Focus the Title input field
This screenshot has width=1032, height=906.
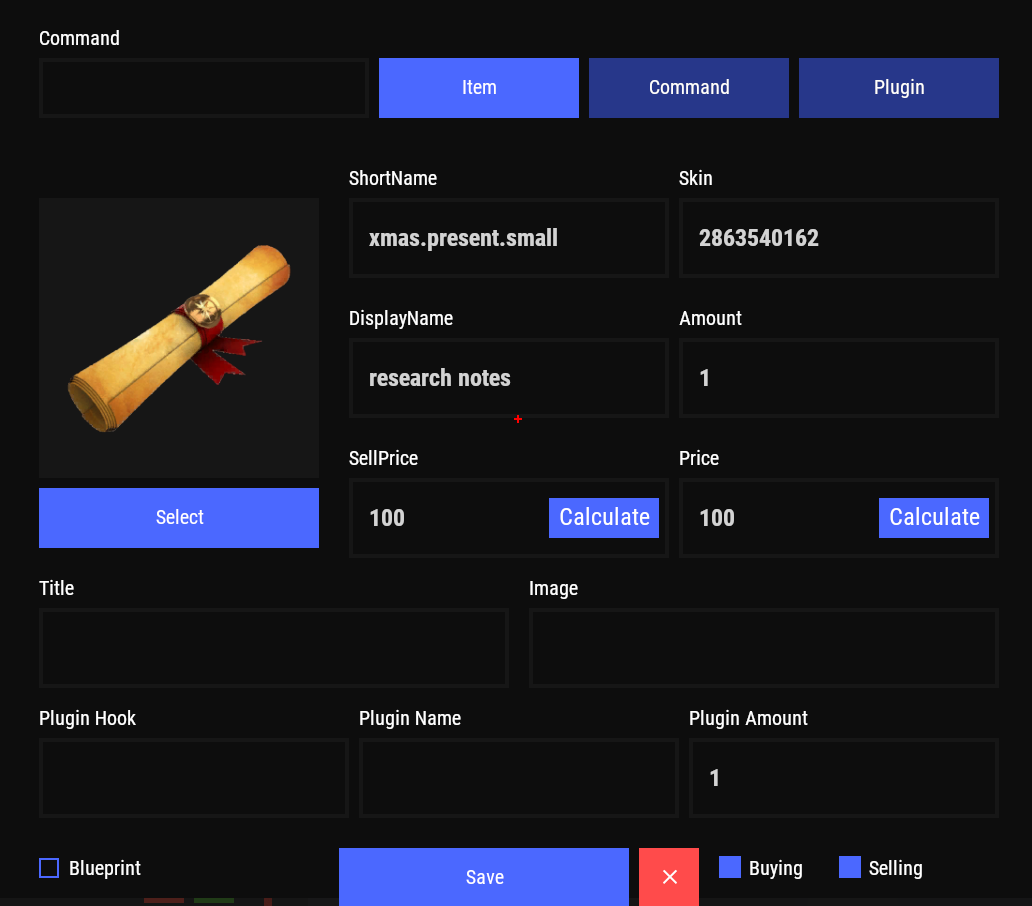[274, 648]
